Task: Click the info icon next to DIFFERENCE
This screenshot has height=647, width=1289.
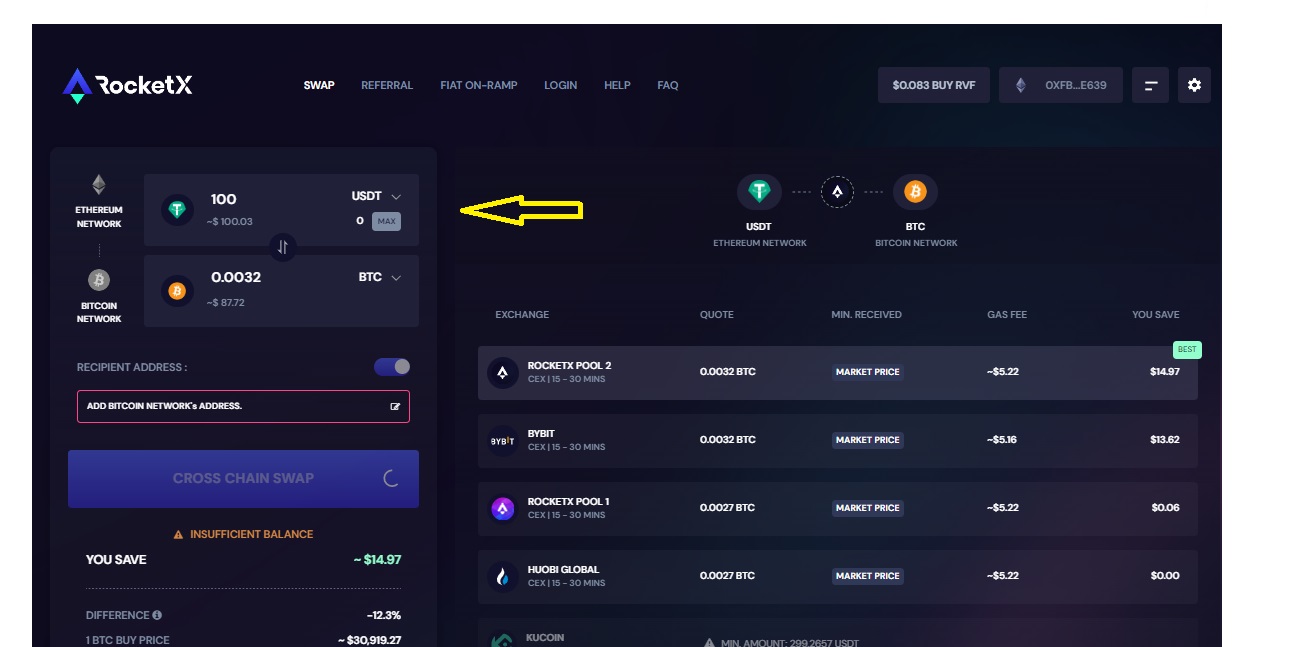Action: (157, 615)
